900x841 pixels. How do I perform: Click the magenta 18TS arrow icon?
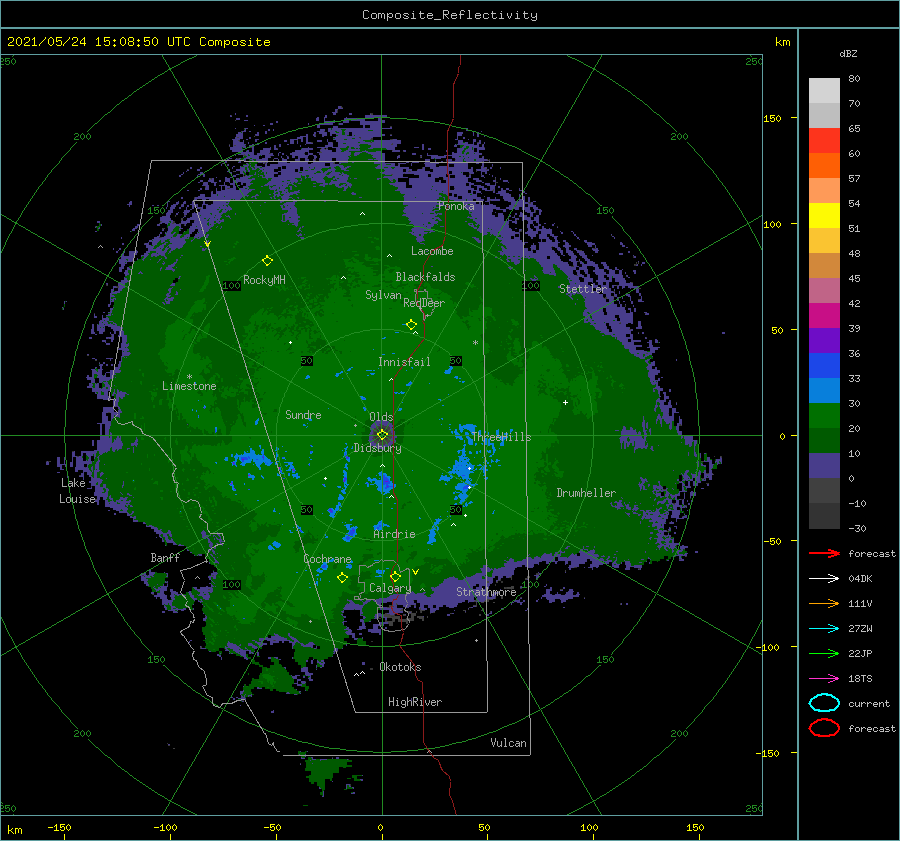(824, 679)
